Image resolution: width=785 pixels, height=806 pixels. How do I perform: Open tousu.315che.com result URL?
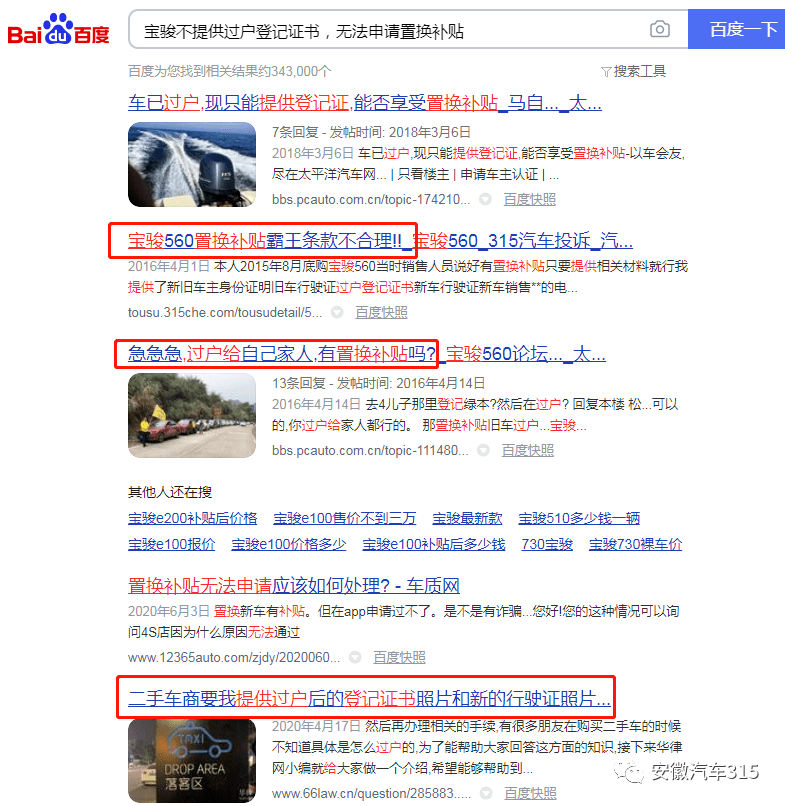[x=225, y=312]
